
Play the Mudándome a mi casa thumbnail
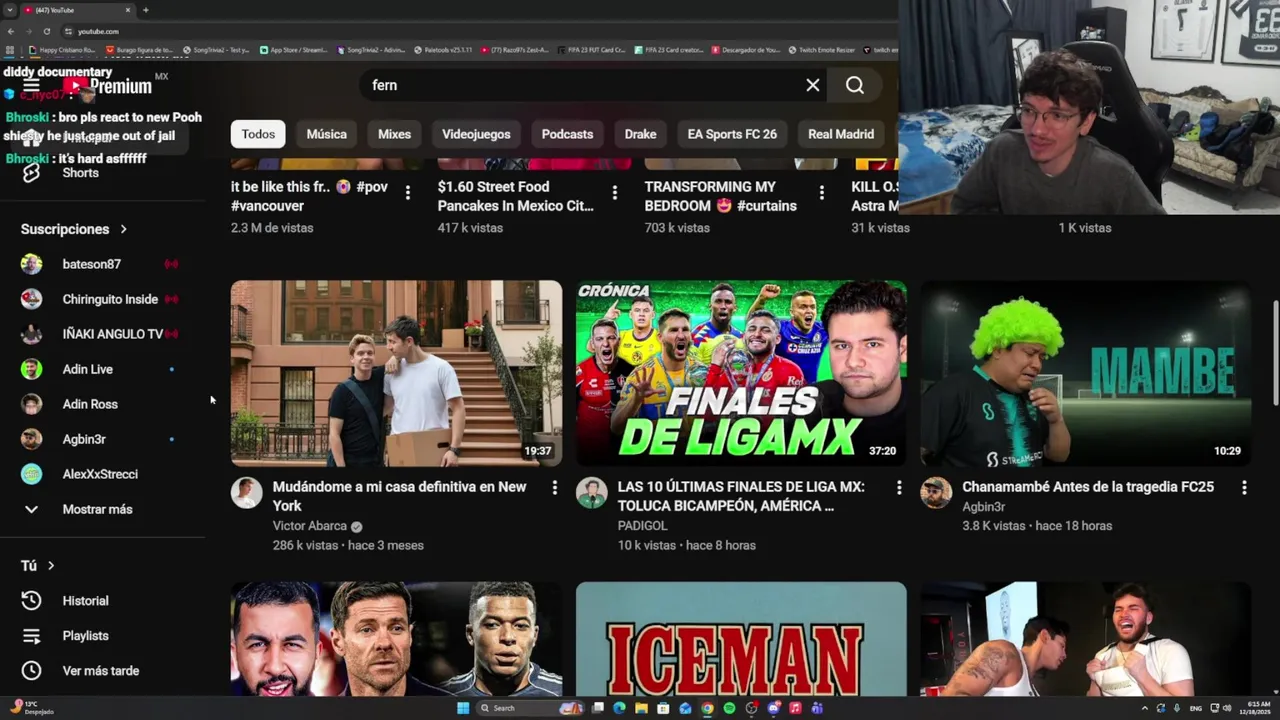[x=396, y=373]
